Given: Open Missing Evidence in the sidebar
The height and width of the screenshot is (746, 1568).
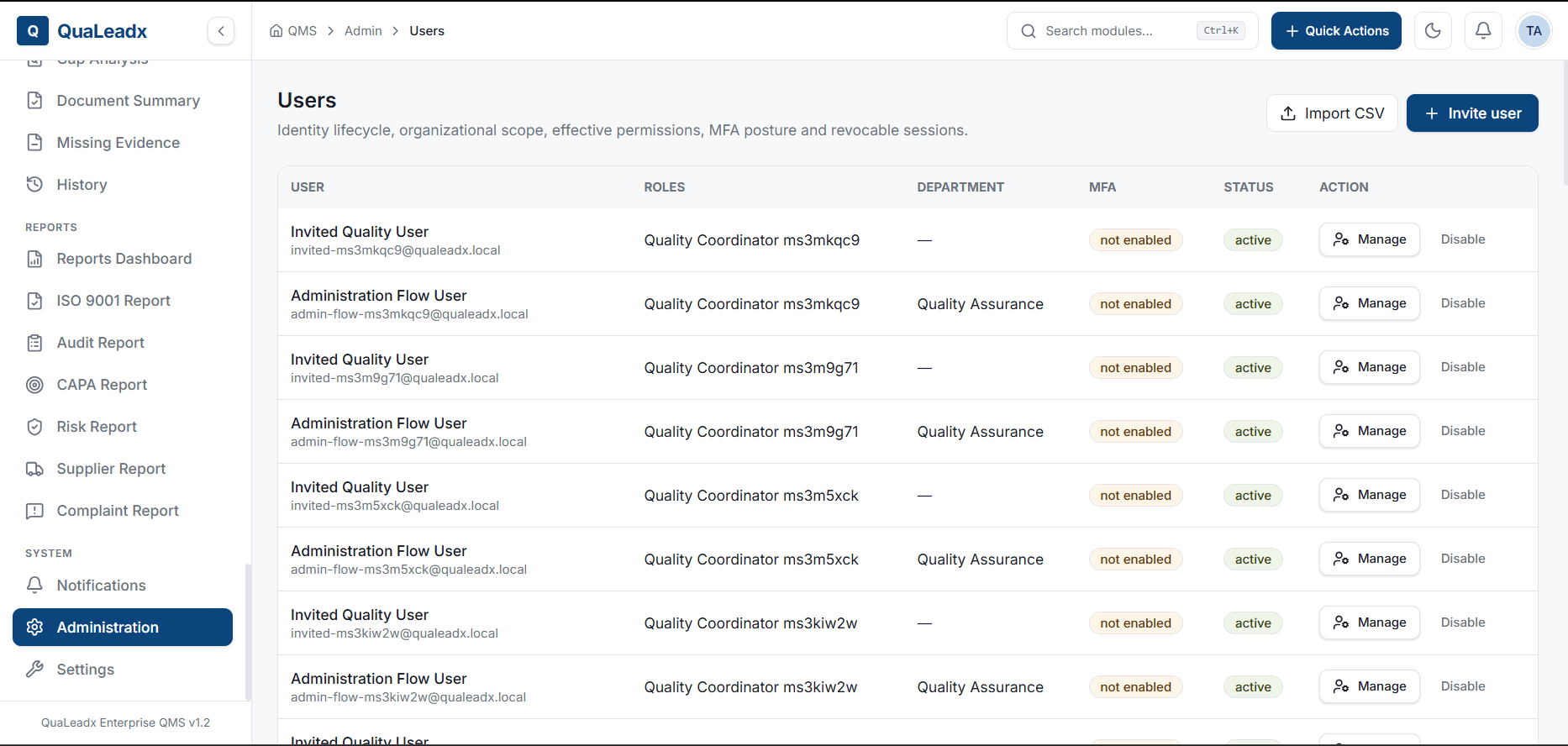Looking at the screenshot, I should click(x=123, y=143).
